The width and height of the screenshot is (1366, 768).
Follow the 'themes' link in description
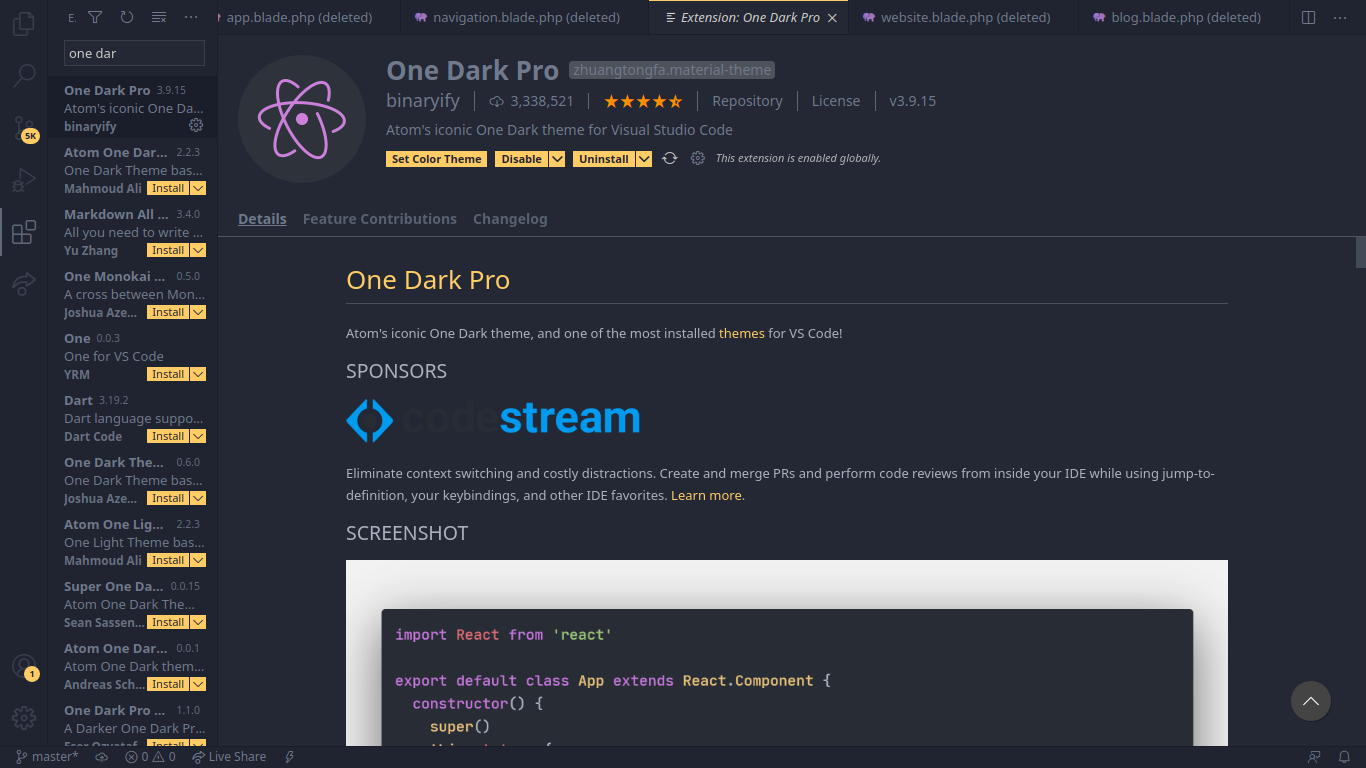click(x=742, y=333)
